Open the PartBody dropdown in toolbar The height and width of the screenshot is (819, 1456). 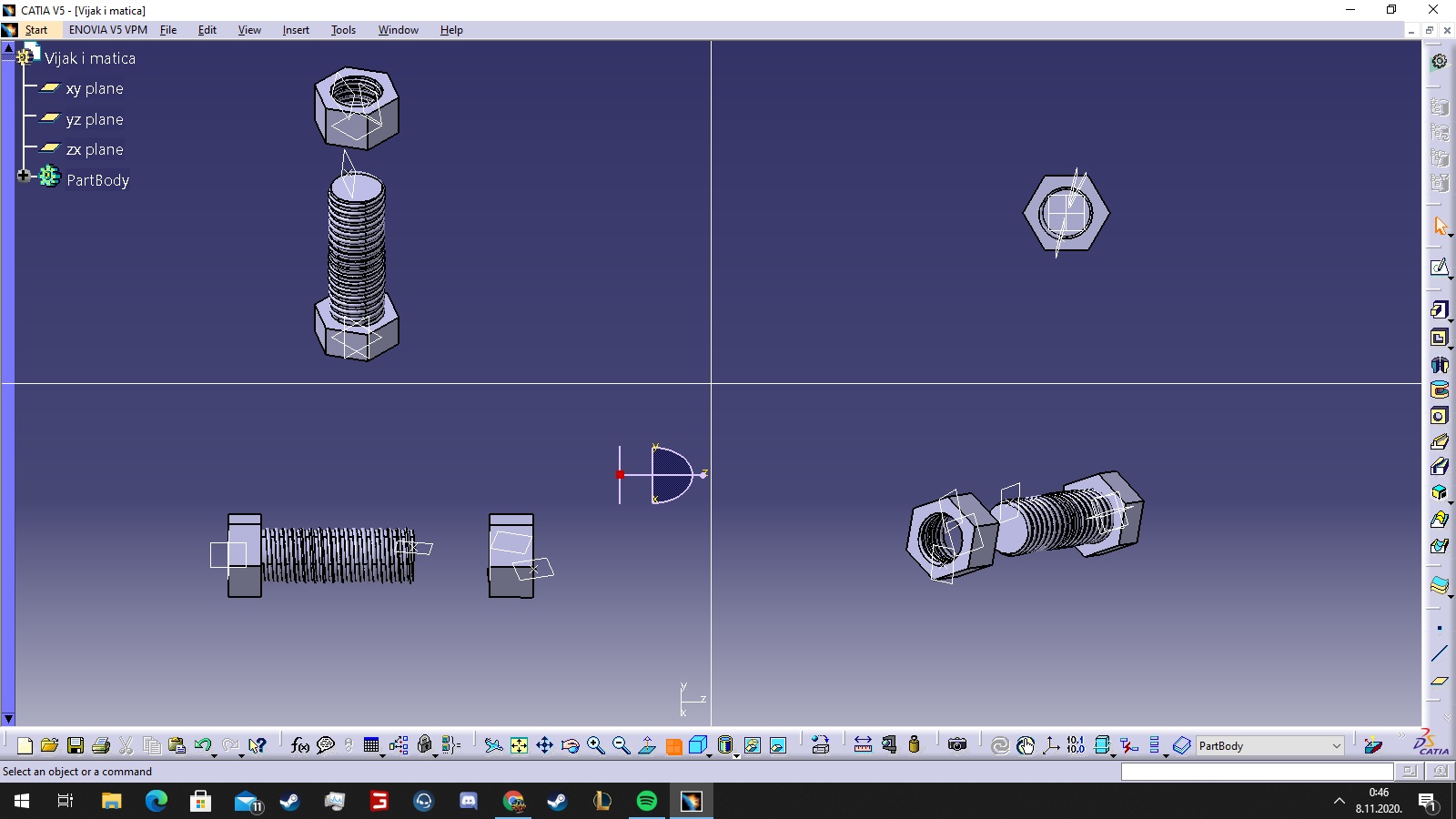pos(1336,746)
